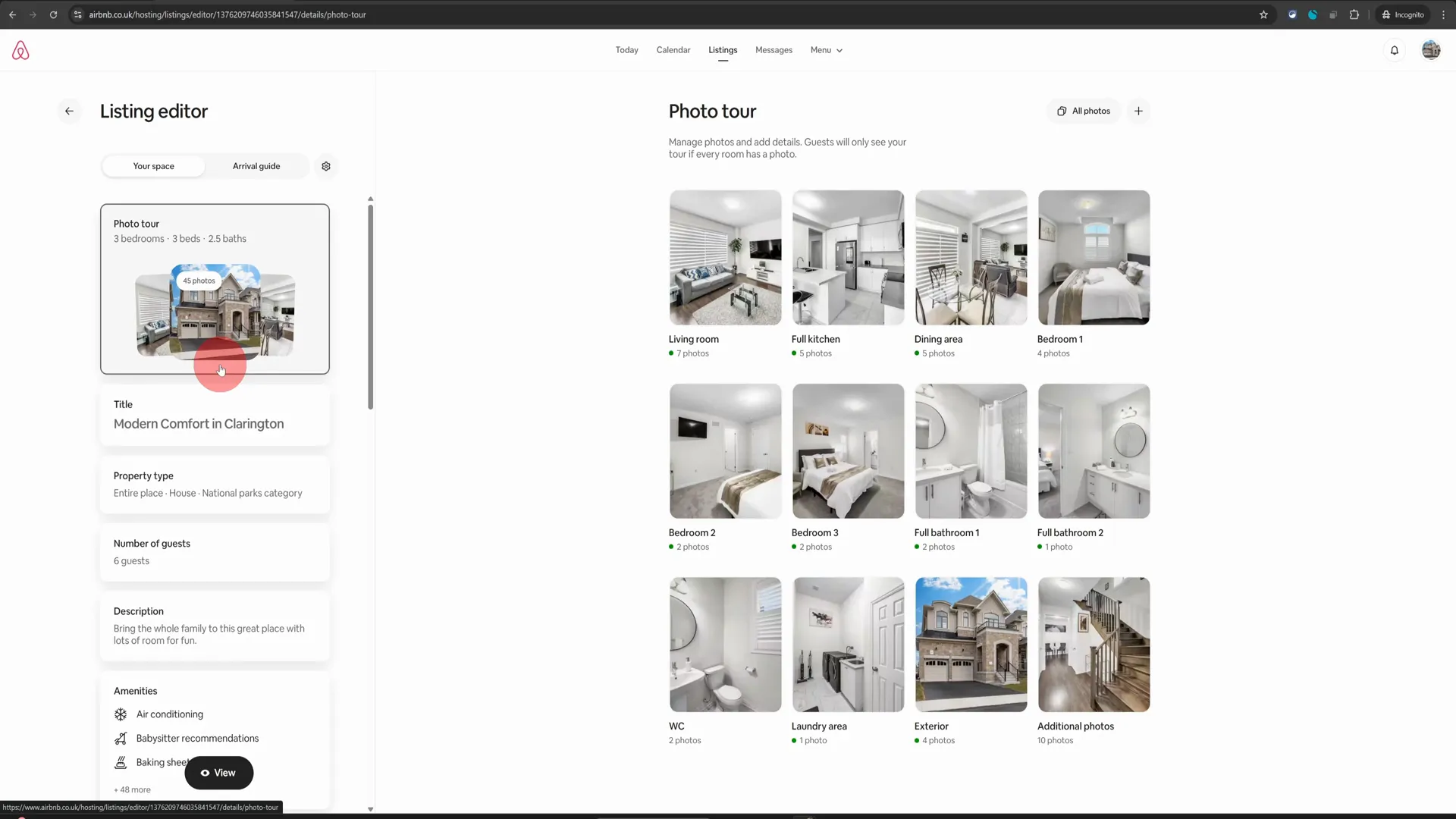This screenshot has width=1456, height=819.
Task: Click the Incognito indicator in Chrome
Action: click(x=1403, y=14)
